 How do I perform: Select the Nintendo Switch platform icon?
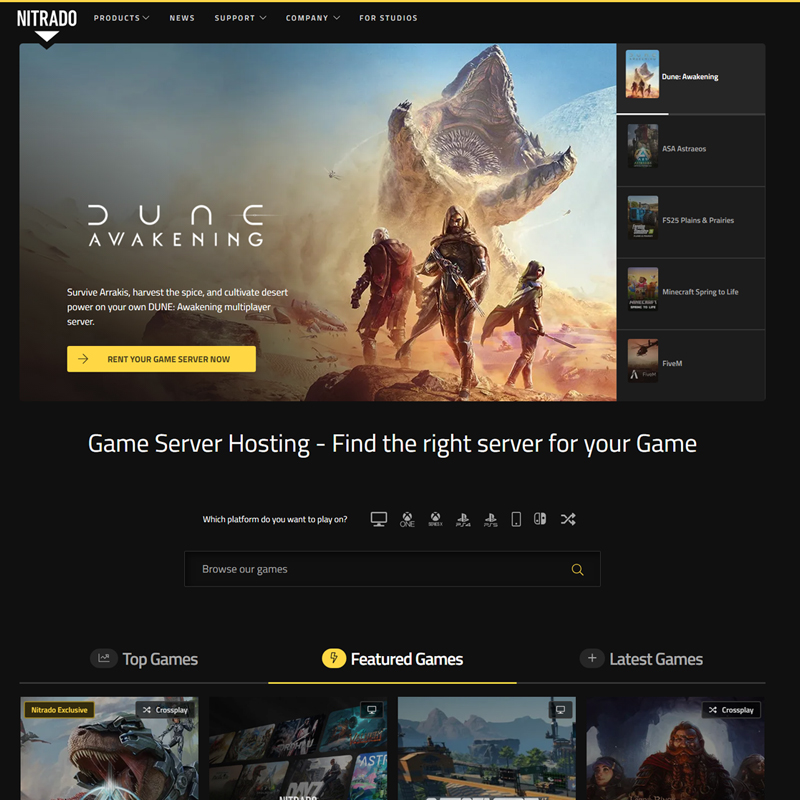click(540, 519)
